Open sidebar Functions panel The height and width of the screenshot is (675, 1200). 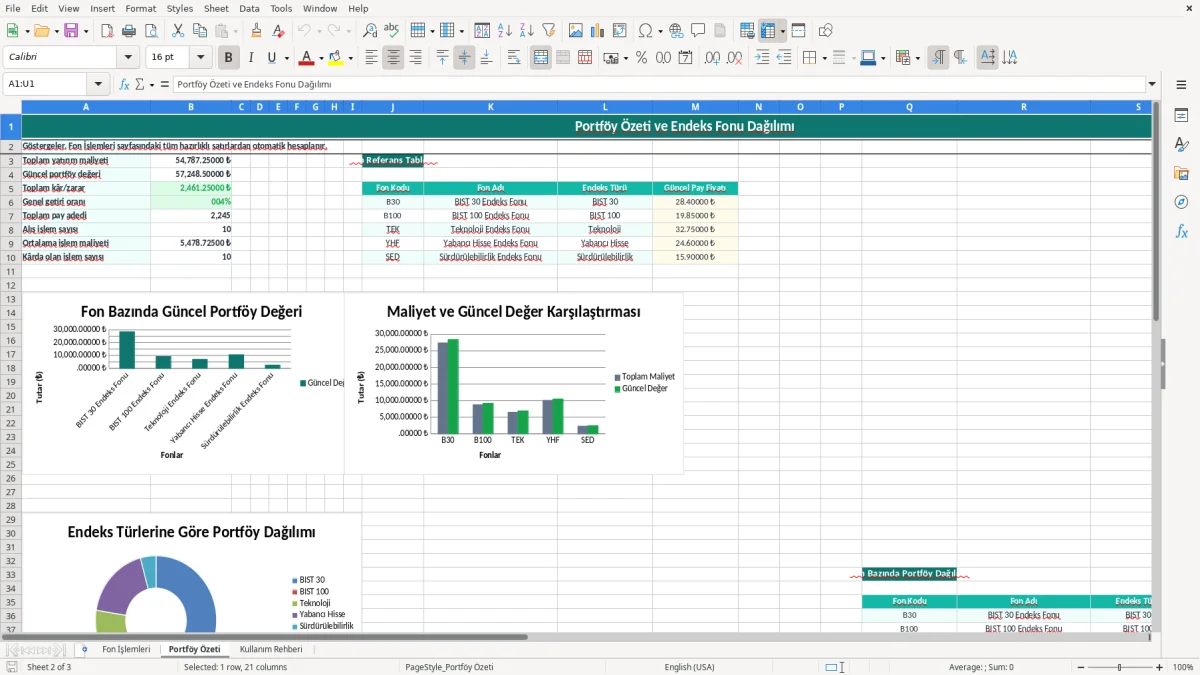(x=1181, y=231)
